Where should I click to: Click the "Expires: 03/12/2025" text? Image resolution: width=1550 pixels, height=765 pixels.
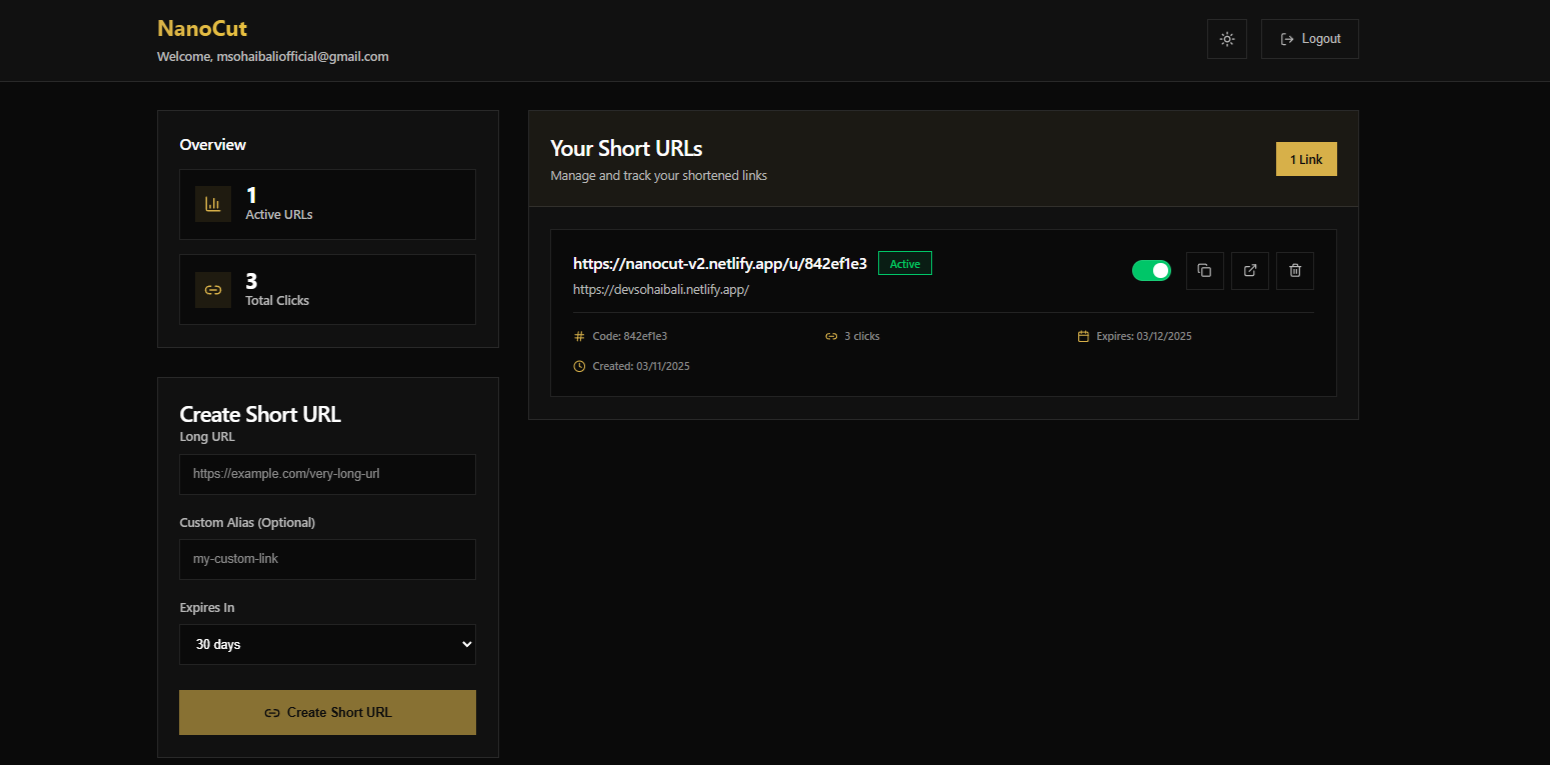coord(1144,337)
